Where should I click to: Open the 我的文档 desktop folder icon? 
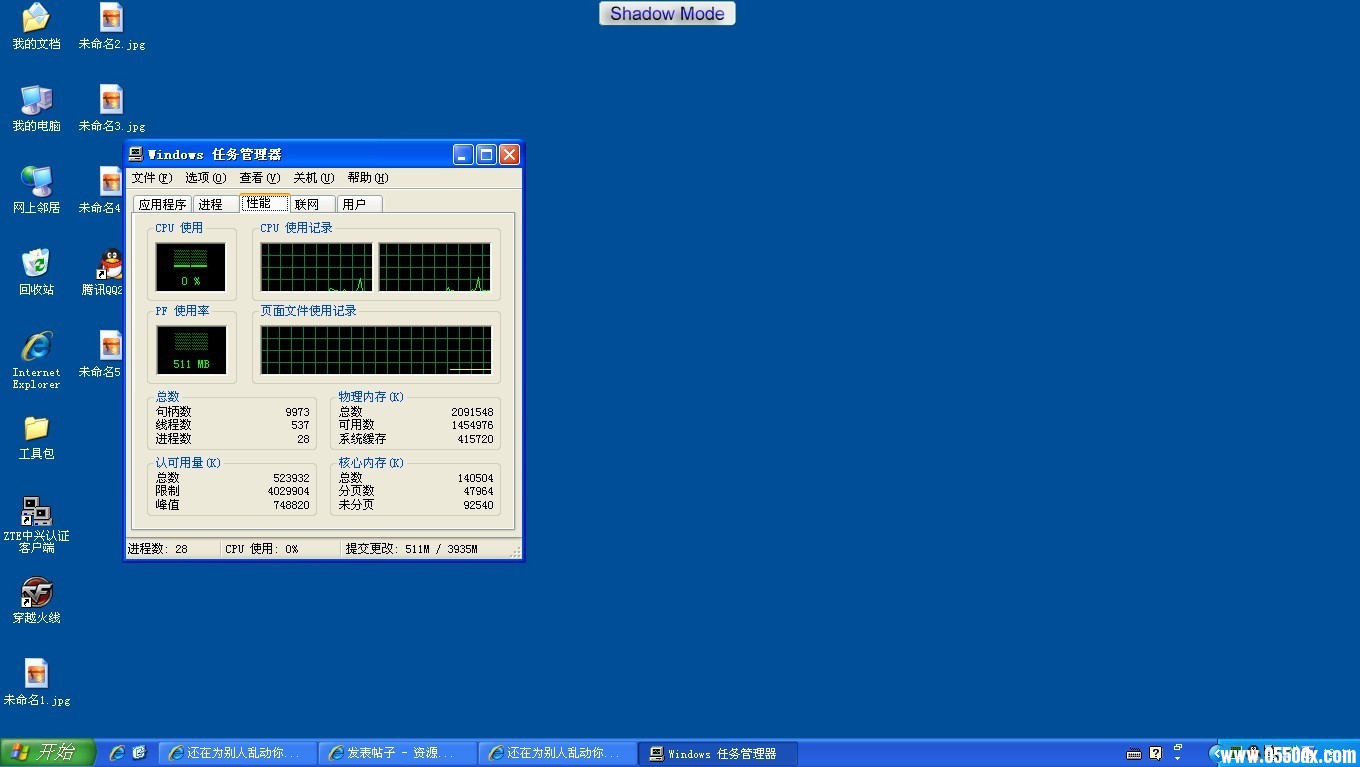point(36,18)
